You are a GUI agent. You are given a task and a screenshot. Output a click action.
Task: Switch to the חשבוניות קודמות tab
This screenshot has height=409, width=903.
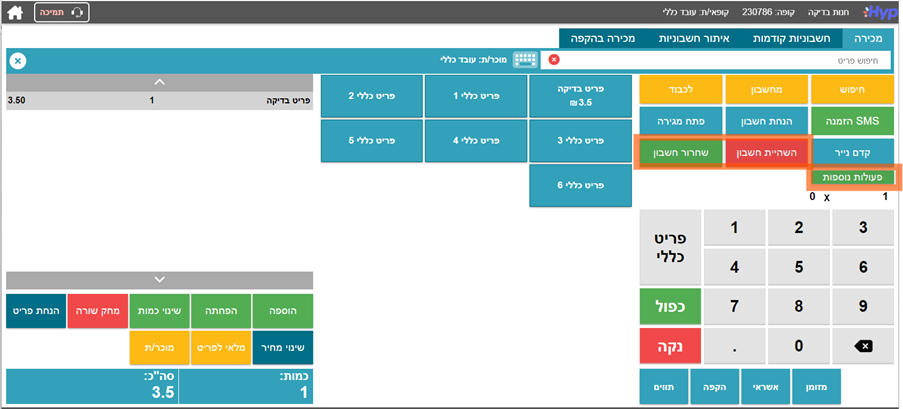(x=788, y=38)
